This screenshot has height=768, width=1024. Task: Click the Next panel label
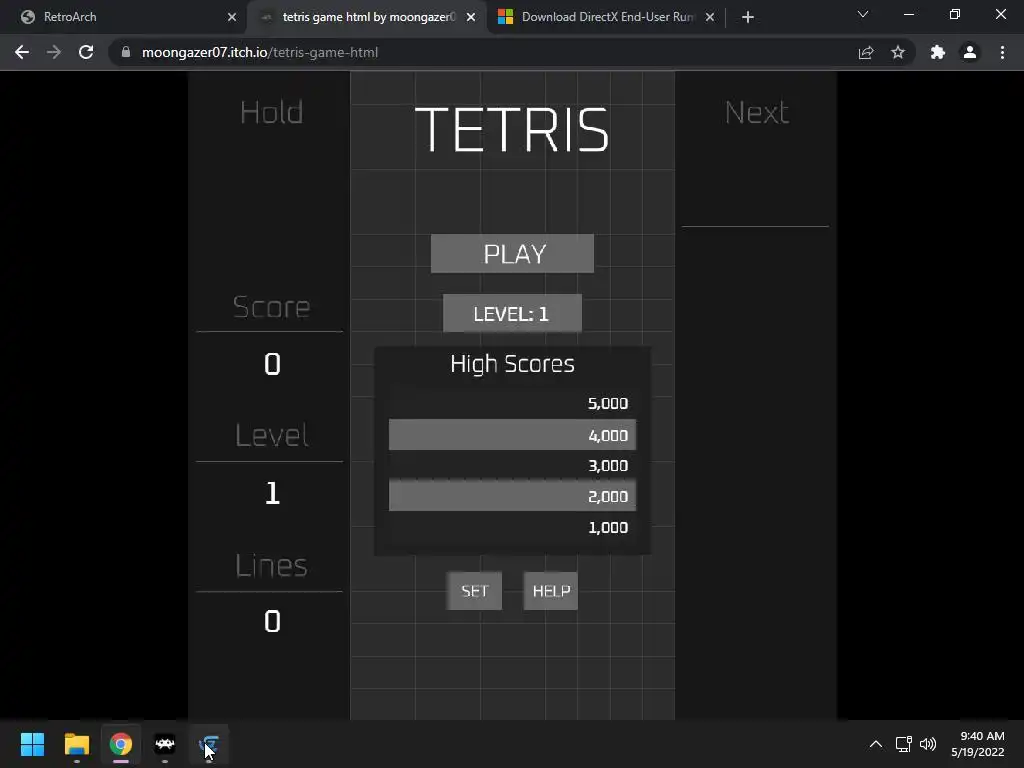(757, 112)
